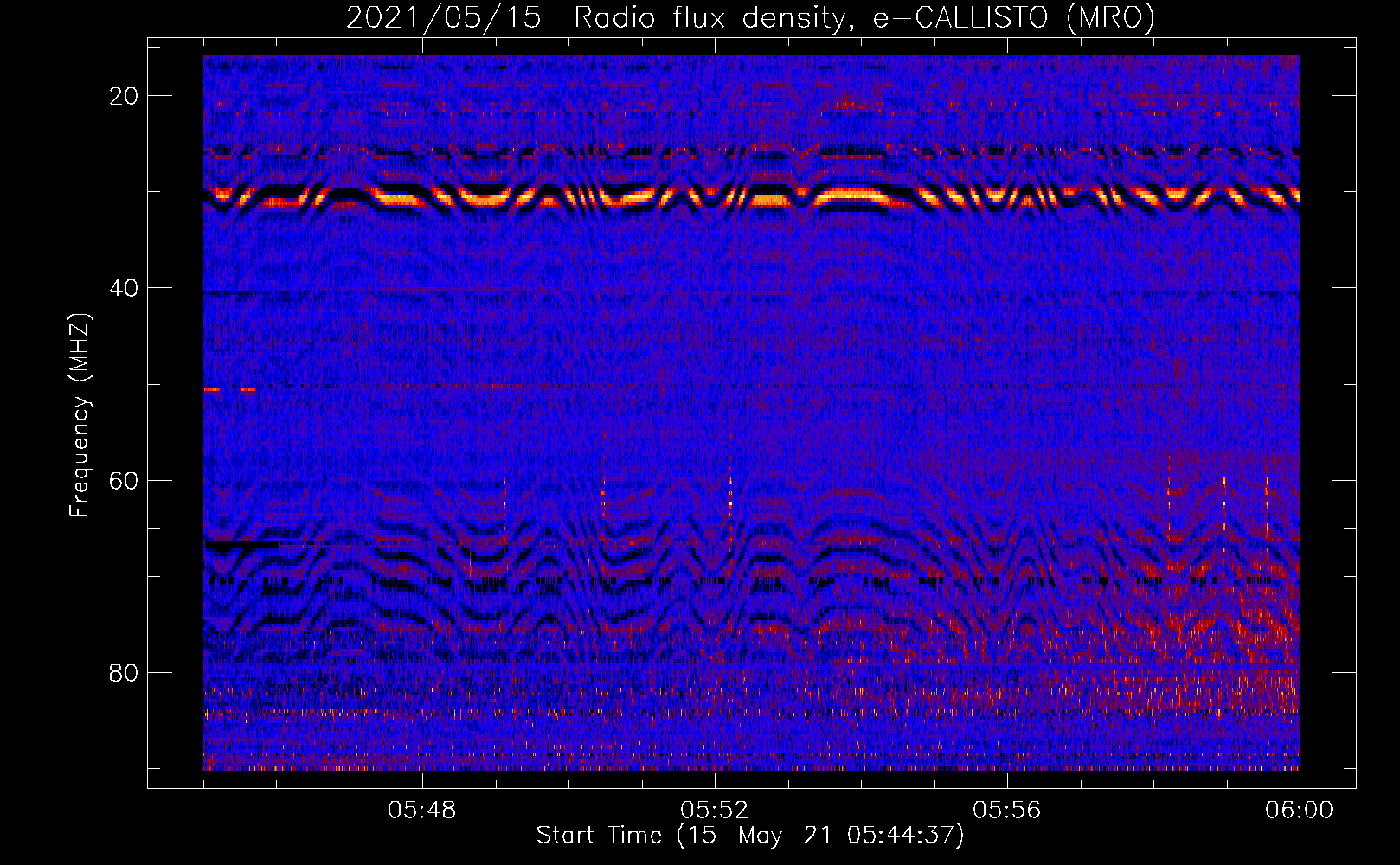Click the time tick label '05:48'
Viewport: 1400px width, 865px height.
(x=422, y=811)
